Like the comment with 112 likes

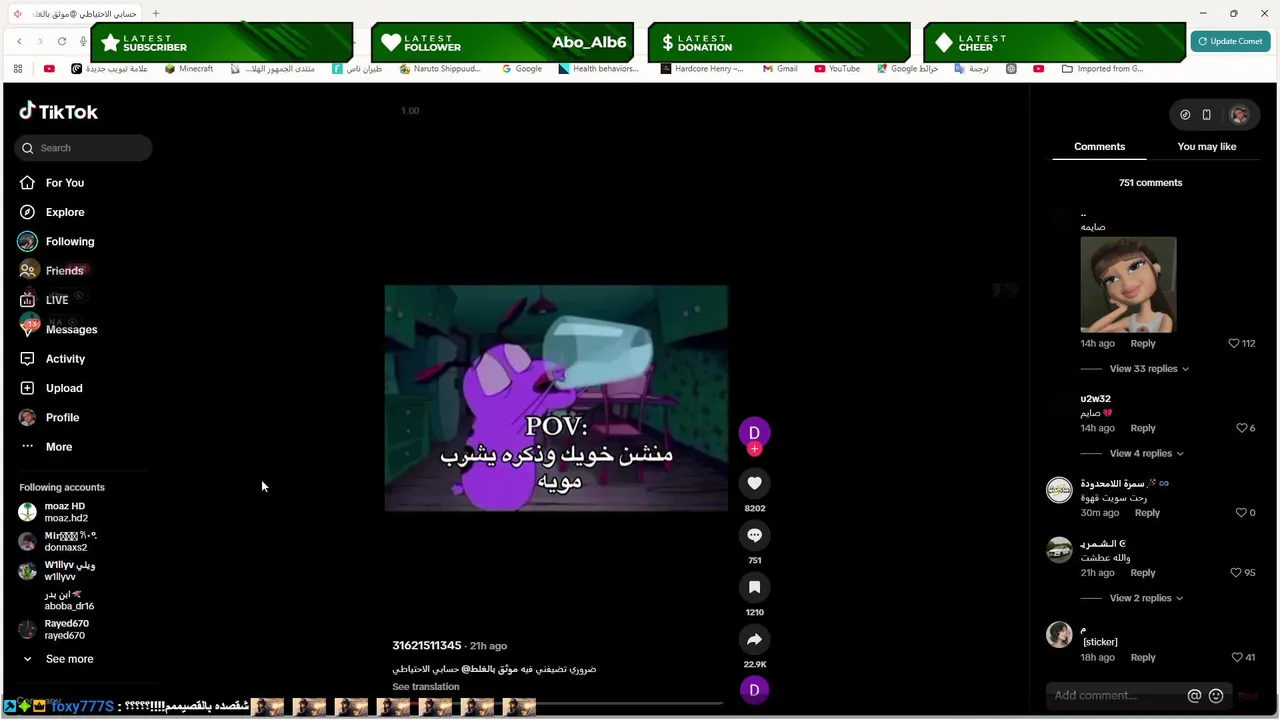point(1234,343)
